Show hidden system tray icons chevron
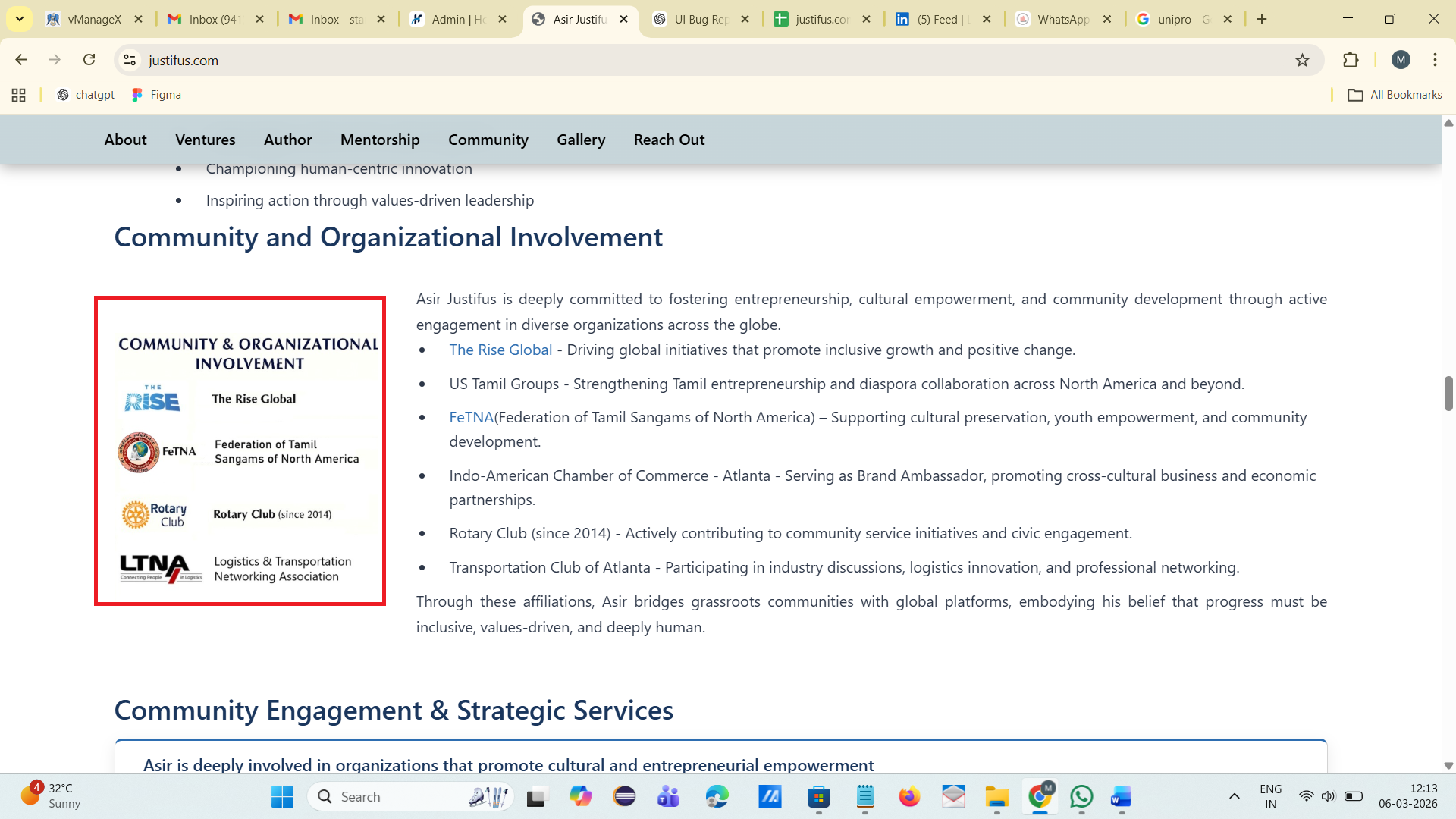This screenshot has height=819, width=1456. coord(1234,796)
